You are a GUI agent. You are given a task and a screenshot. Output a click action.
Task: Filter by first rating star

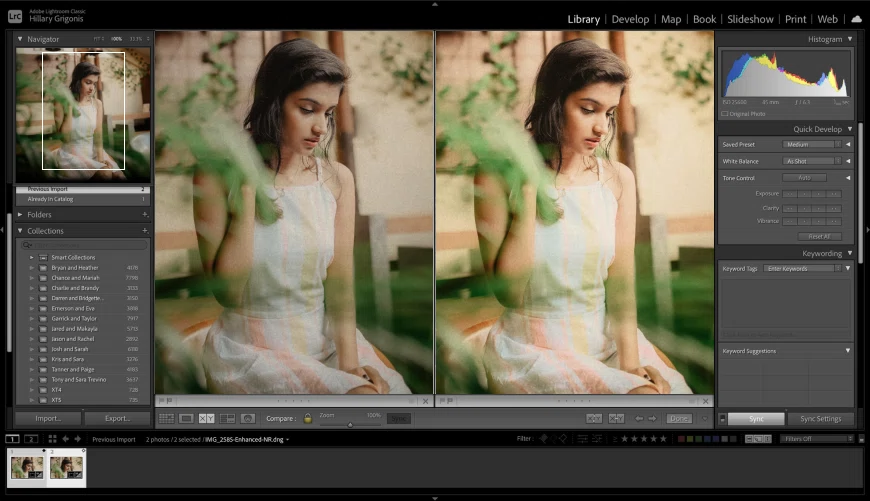[x=625, y=439]
